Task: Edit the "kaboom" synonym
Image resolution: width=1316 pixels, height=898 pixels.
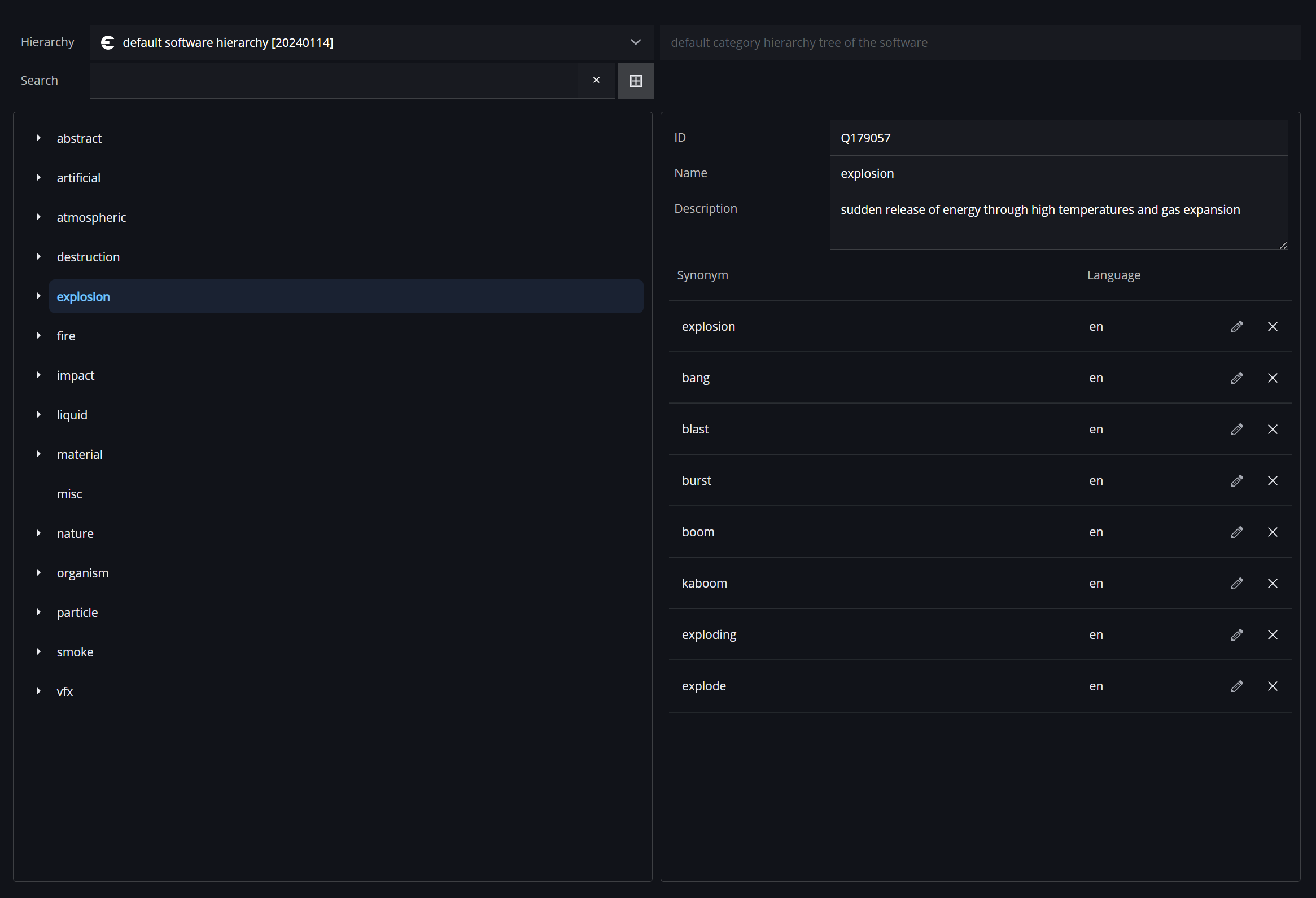Action: pyautogui.click(x=1237, y=583)
